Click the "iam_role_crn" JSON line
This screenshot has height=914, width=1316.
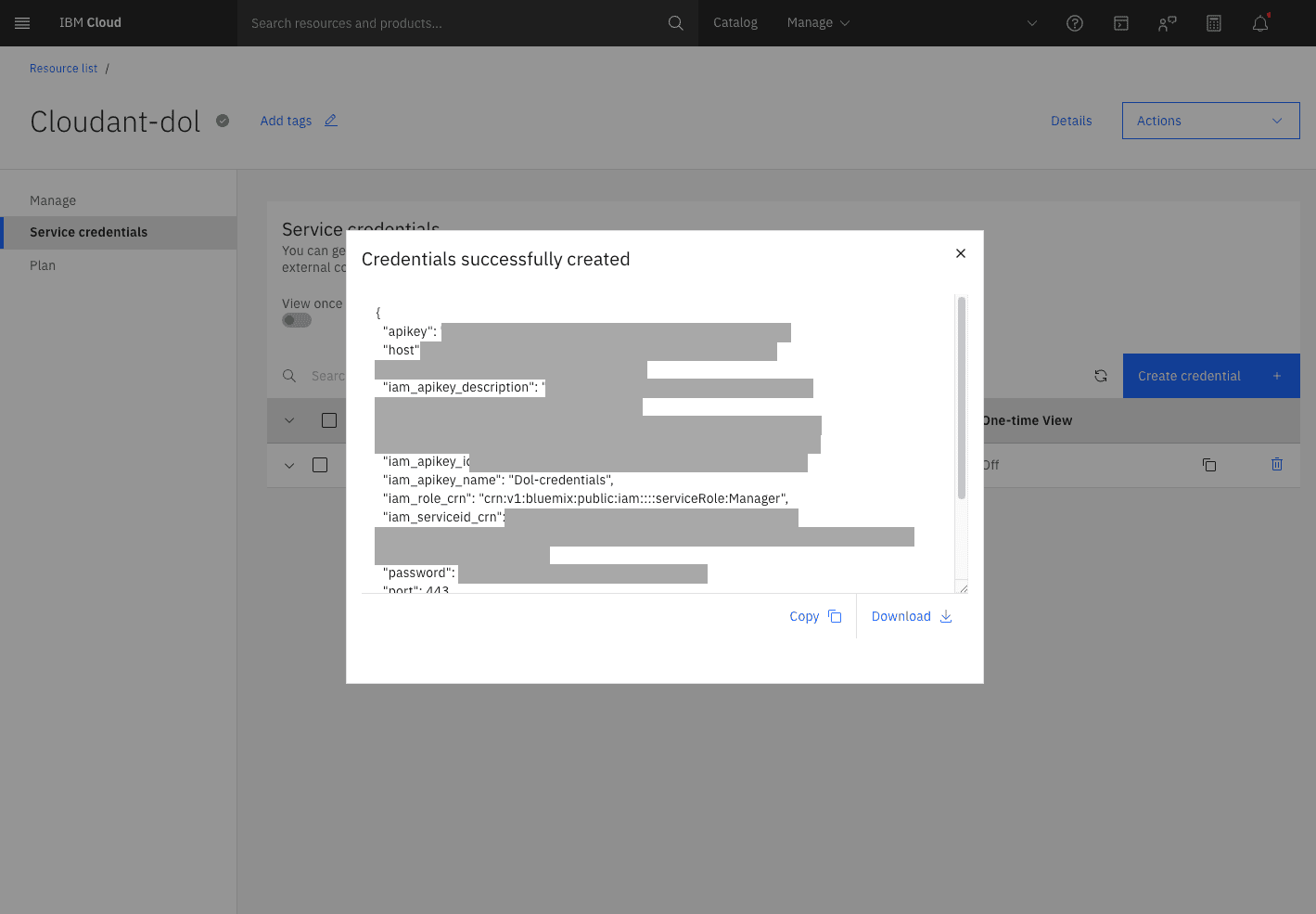(585, 498)
